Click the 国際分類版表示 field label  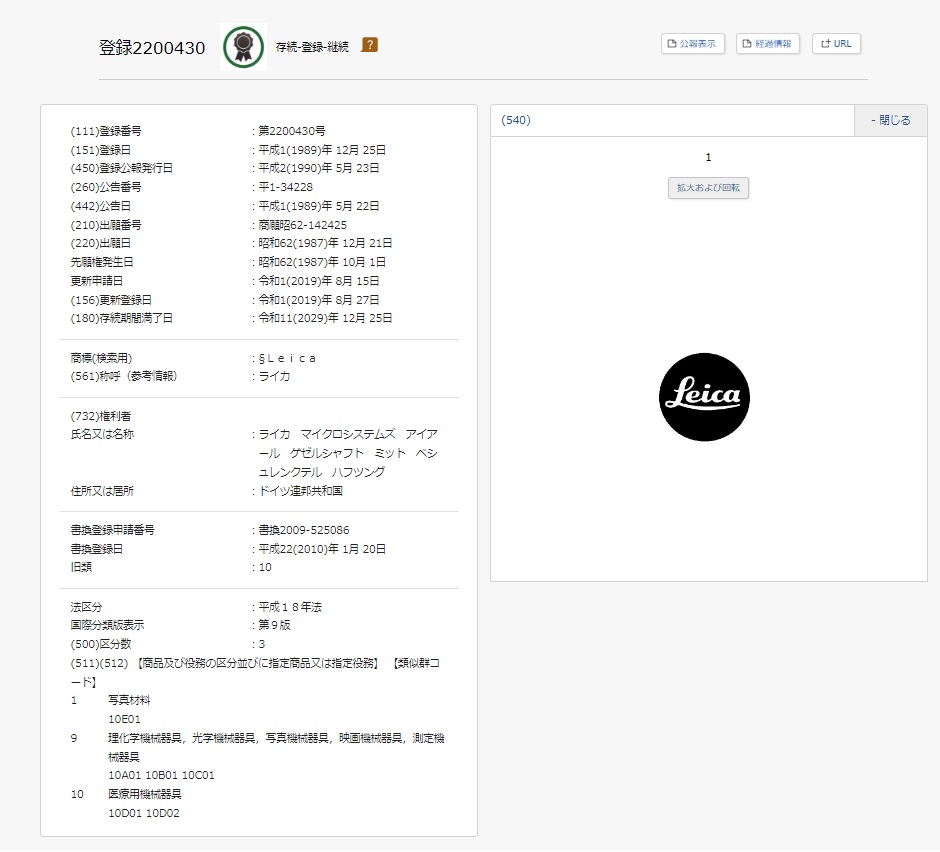107,625
